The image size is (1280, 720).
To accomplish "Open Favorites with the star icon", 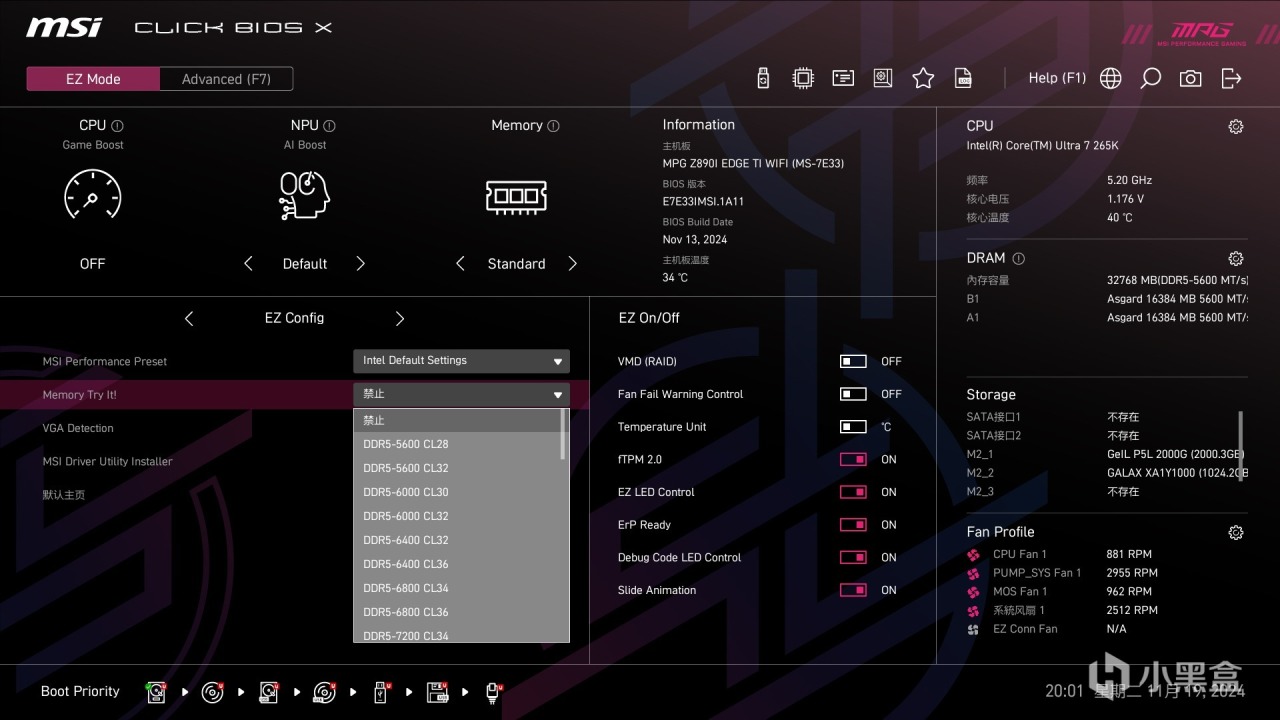I will tap(923, 78).
